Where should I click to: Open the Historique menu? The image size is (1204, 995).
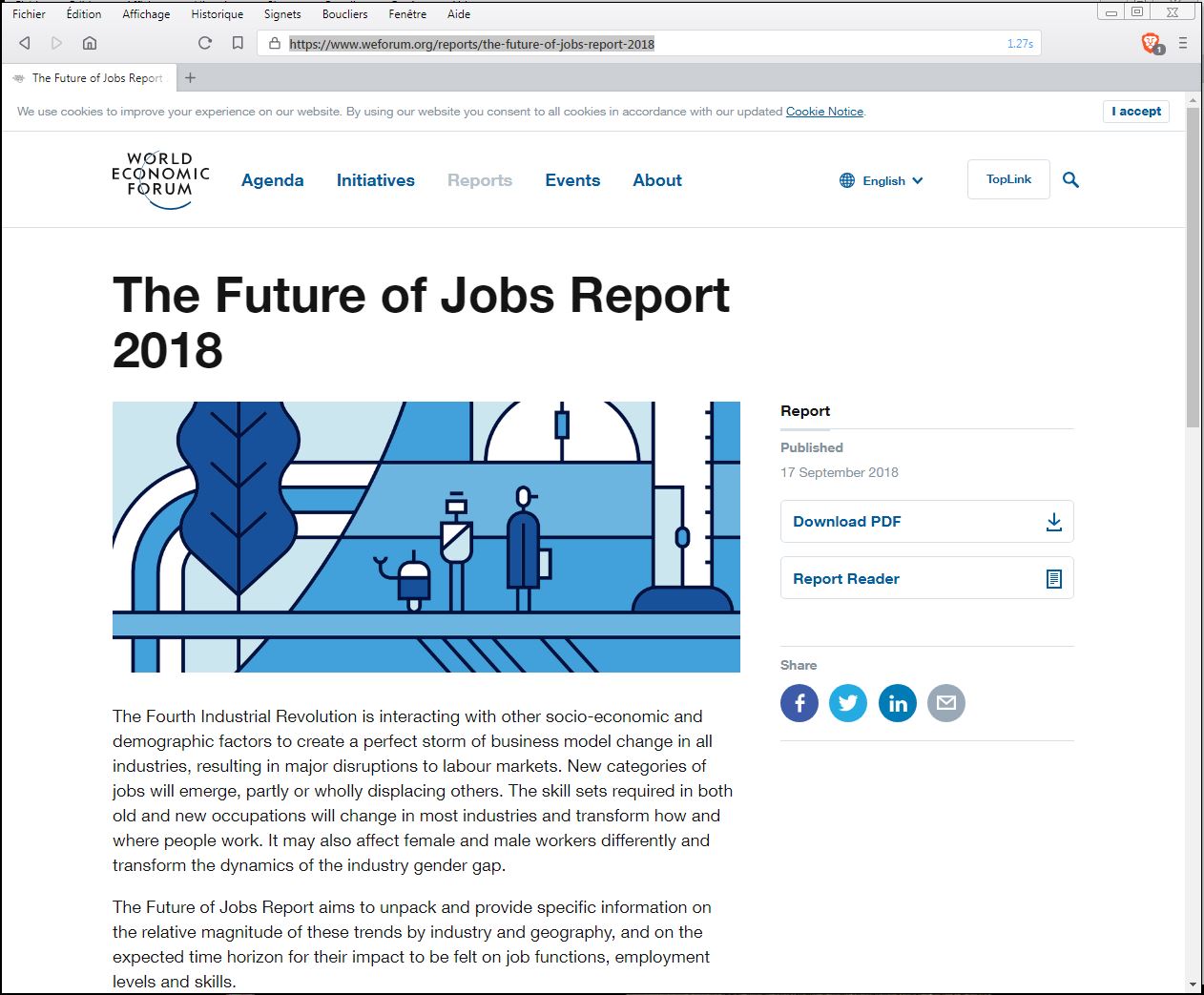[218, 14]
